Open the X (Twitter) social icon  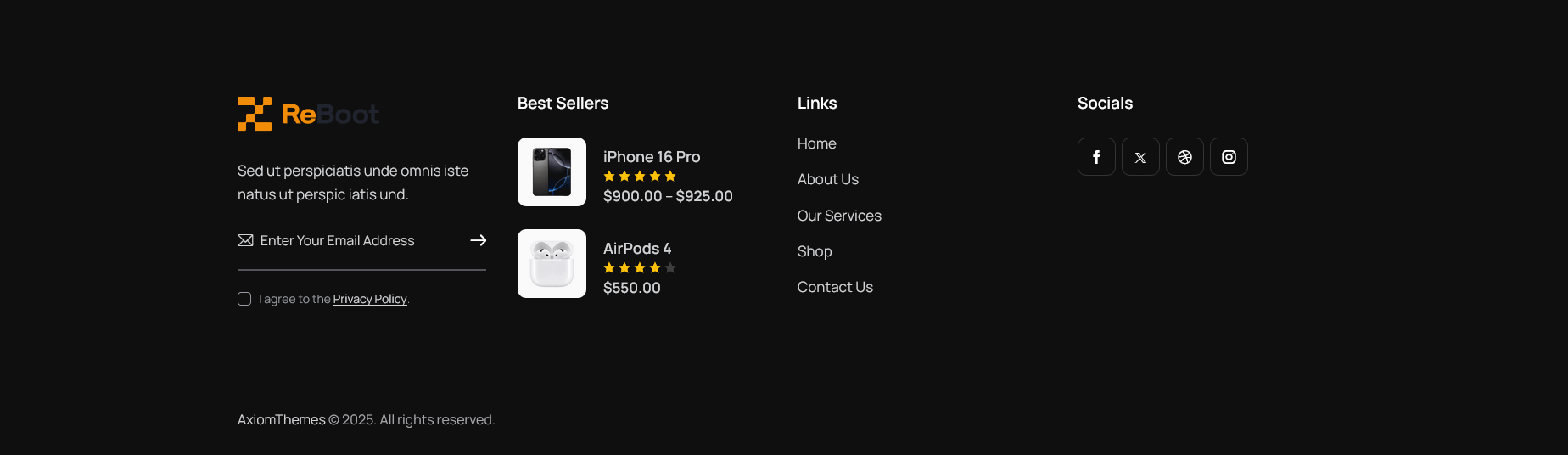pos(1140,157)
